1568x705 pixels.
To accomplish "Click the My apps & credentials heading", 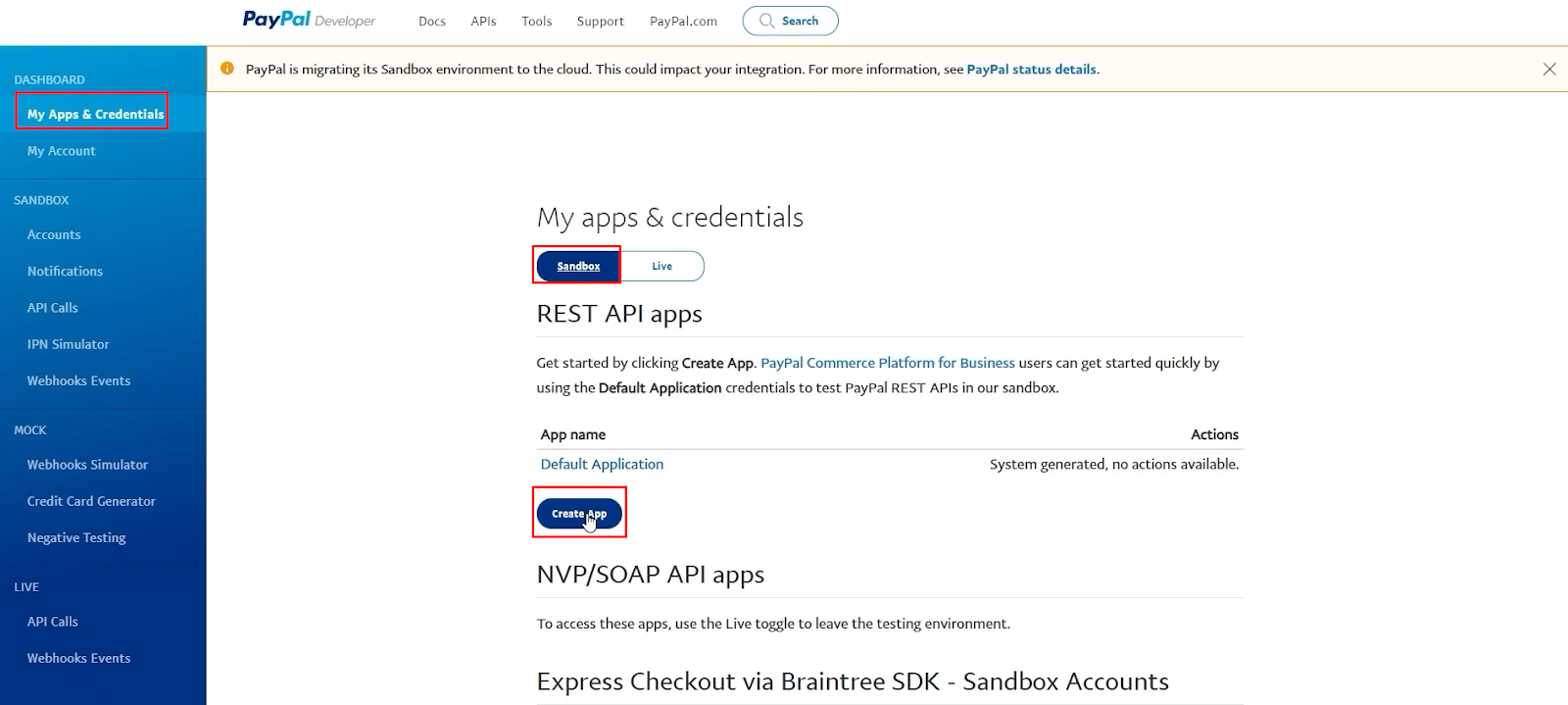I will [670, 217].
